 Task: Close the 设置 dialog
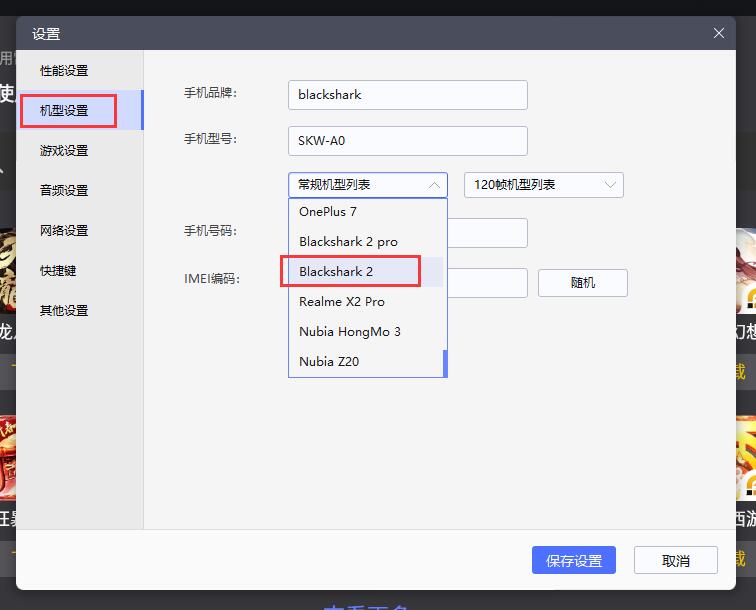[718, 33]
